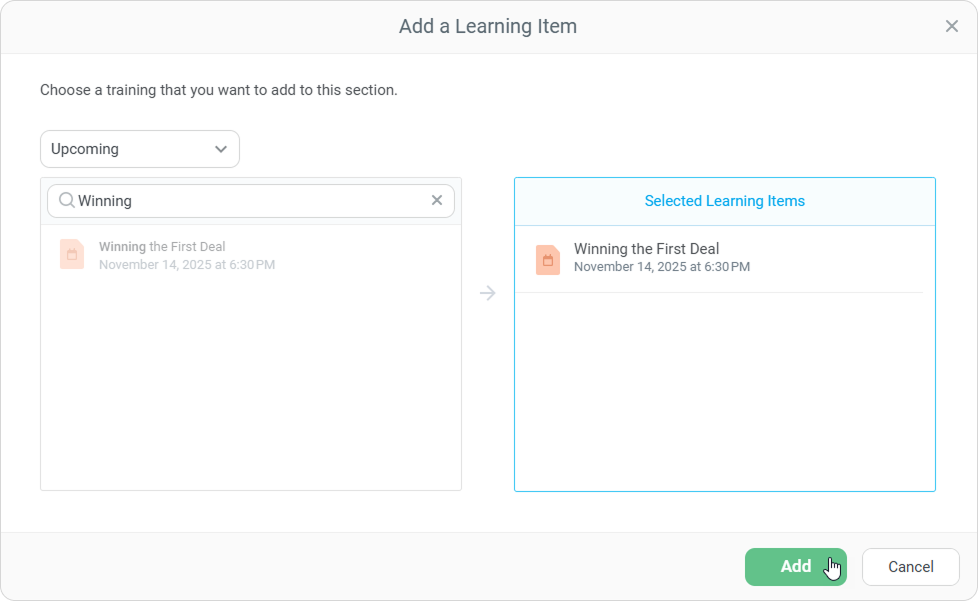
Task: Cancel adding the learning item
Action: pyautogui.click(x=910, y=567)
